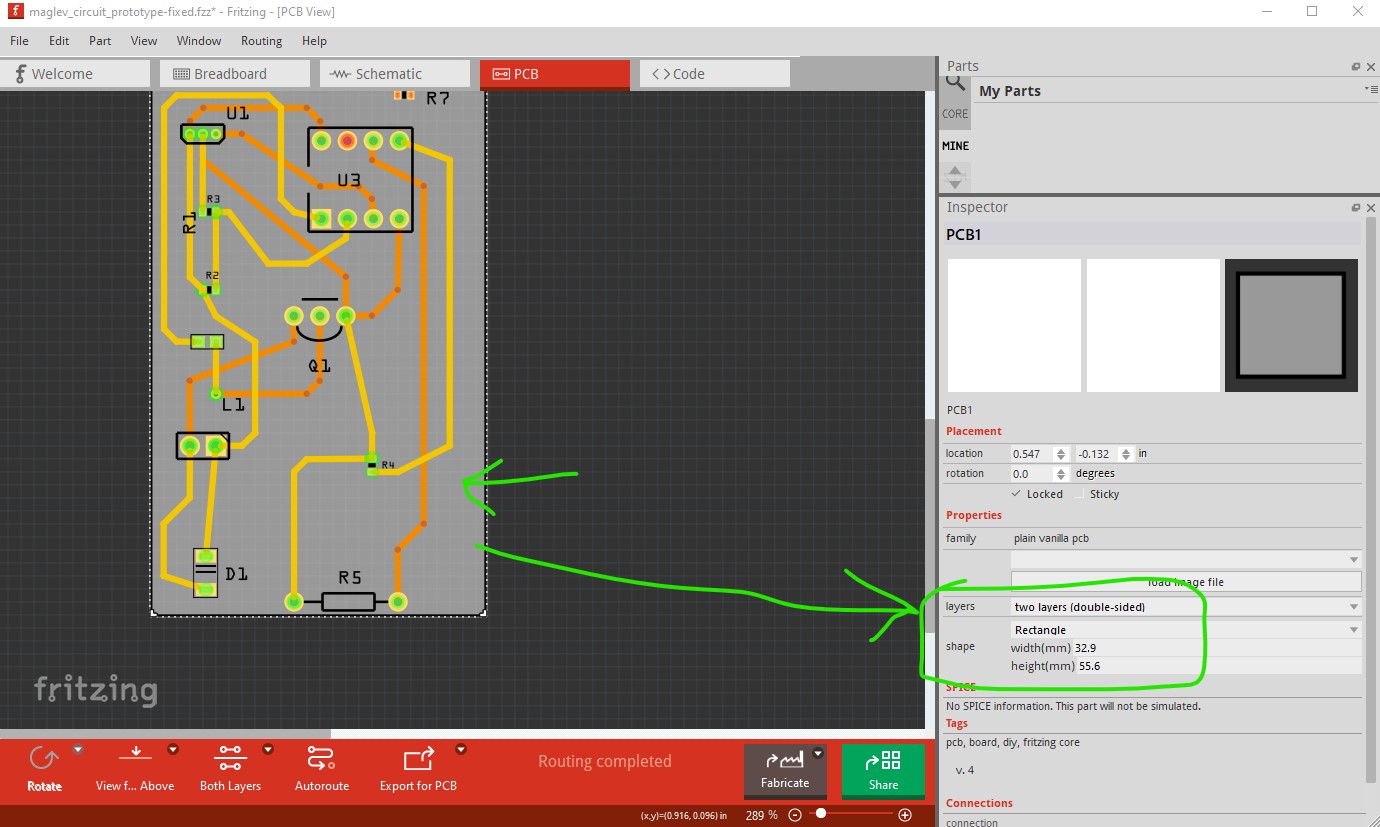Click the width(mm) input field
1380x827 pixels.
click(1217, 648)
